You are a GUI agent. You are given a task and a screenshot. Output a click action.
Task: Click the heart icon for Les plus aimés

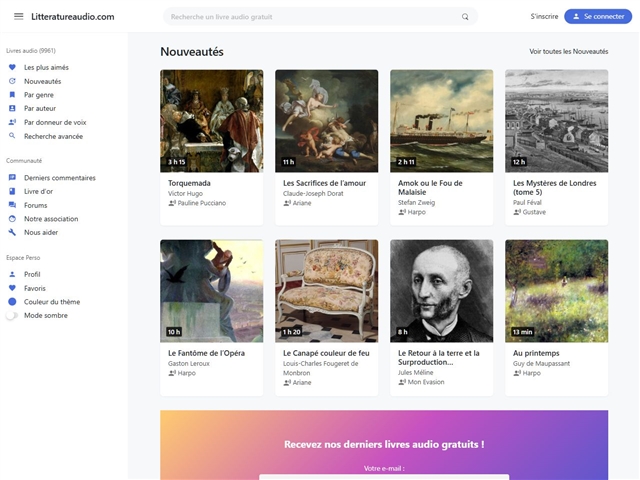pyautogui.click(x=13, y=67)
